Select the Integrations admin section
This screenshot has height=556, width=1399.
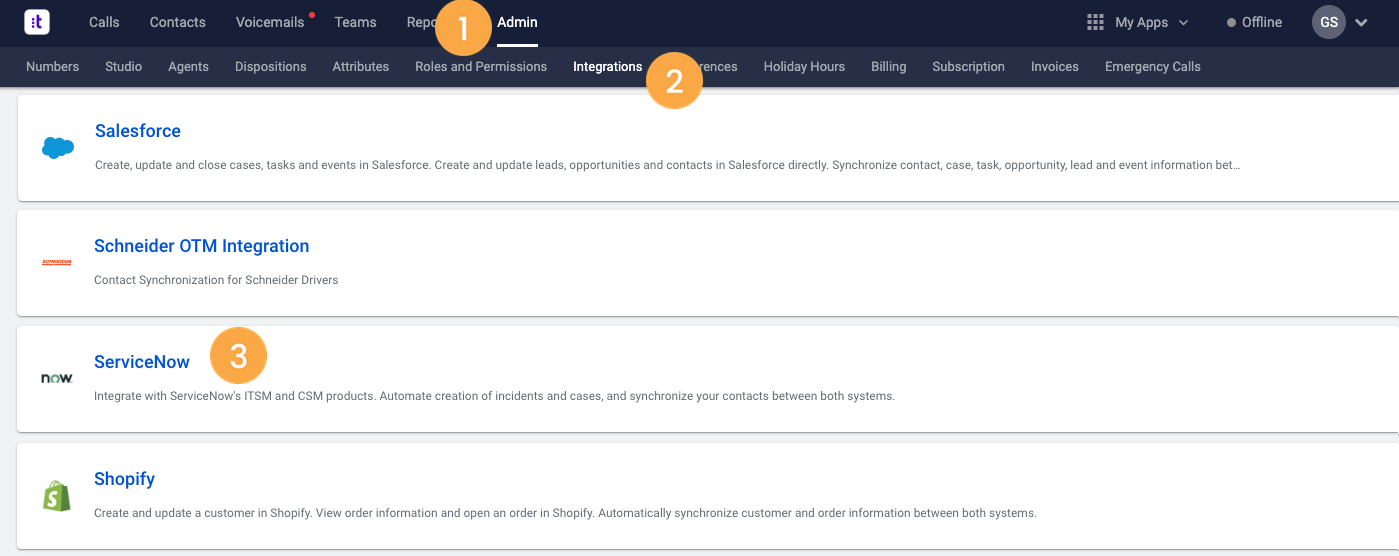(608, 67)
